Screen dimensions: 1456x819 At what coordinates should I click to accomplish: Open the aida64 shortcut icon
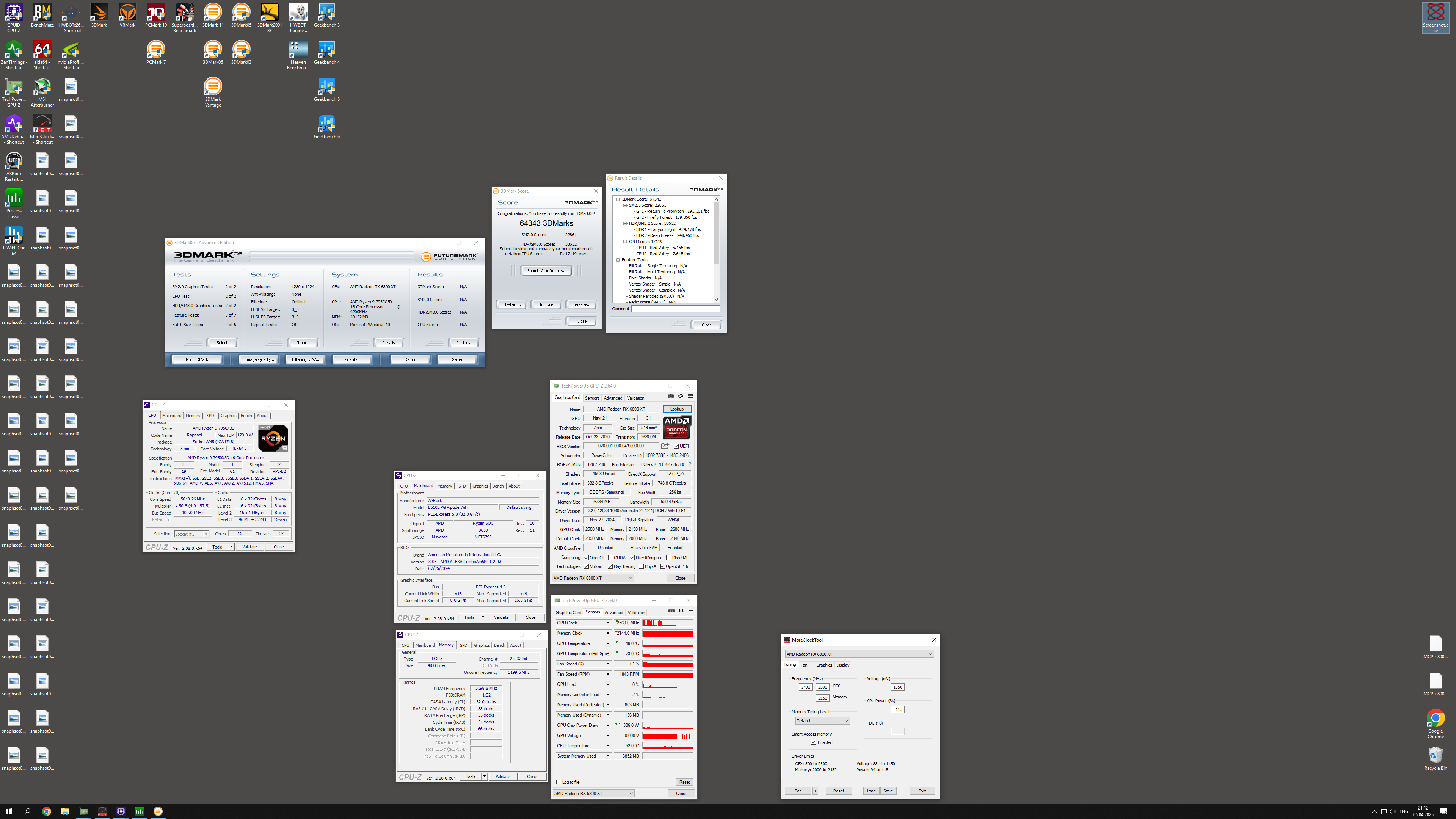(x=42, y=55)
